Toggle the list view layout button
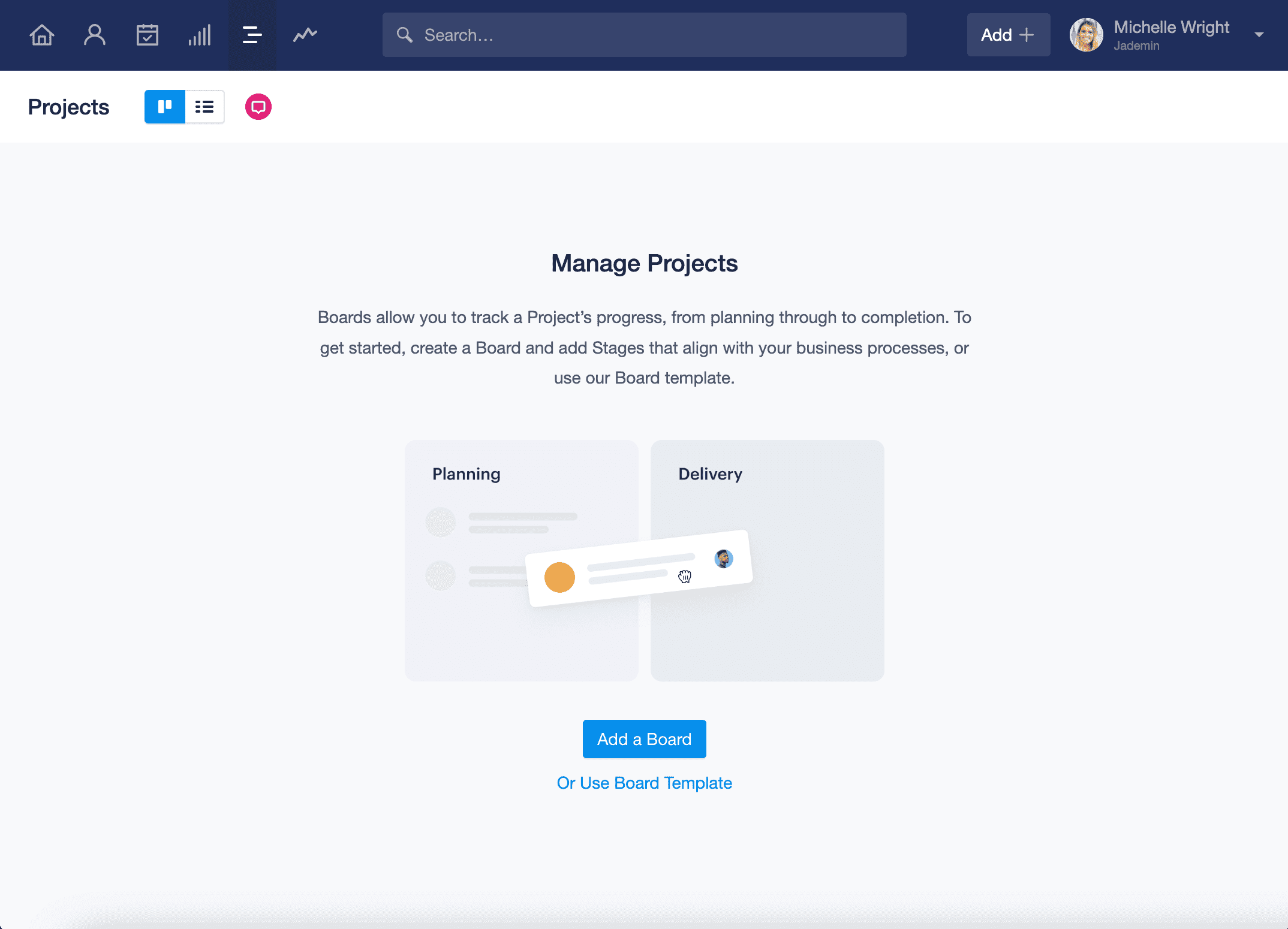The width and height of the screenshot is (1288, 929). pos(205,107)
